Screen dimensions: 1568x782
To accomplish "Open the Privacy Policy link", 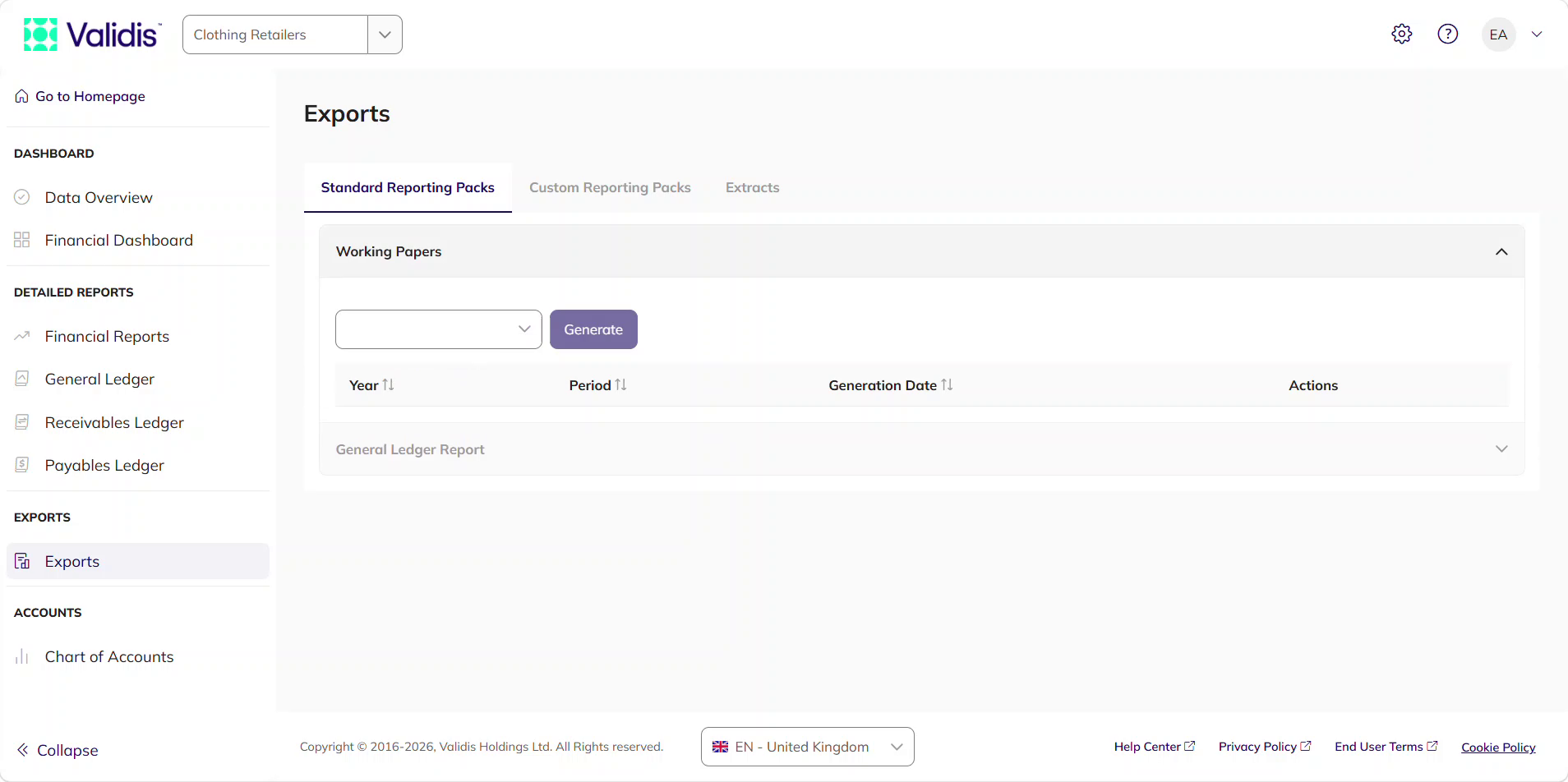I will 1257,747.
